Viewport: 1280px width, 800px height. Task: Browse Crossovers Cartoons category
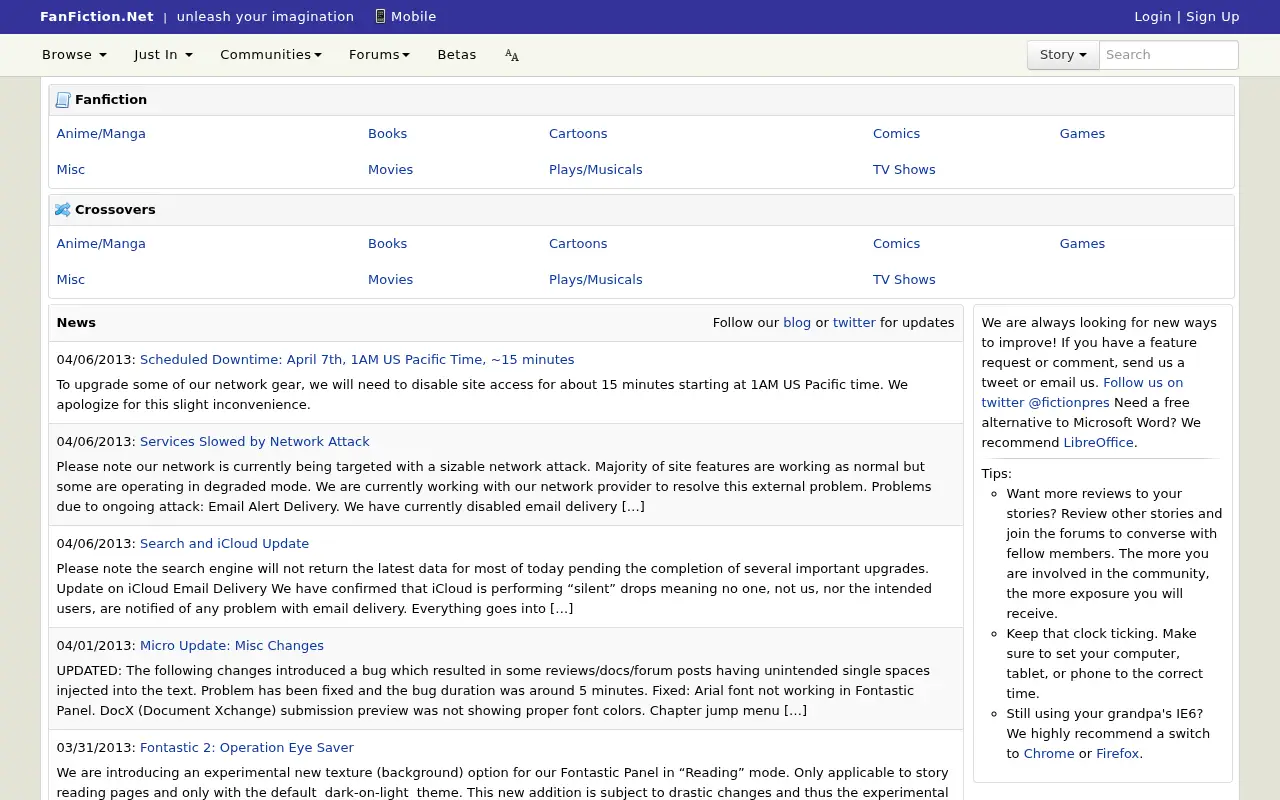578,244
